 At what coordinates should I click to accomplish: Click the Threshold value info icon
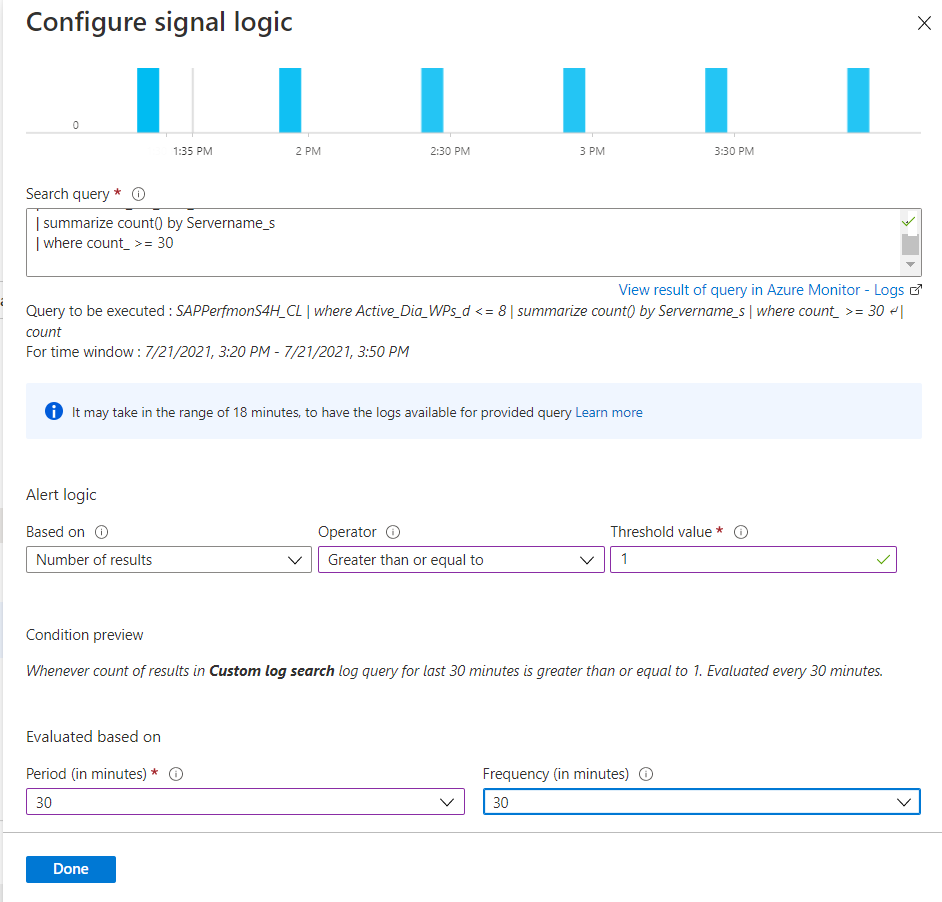(741, 532)
